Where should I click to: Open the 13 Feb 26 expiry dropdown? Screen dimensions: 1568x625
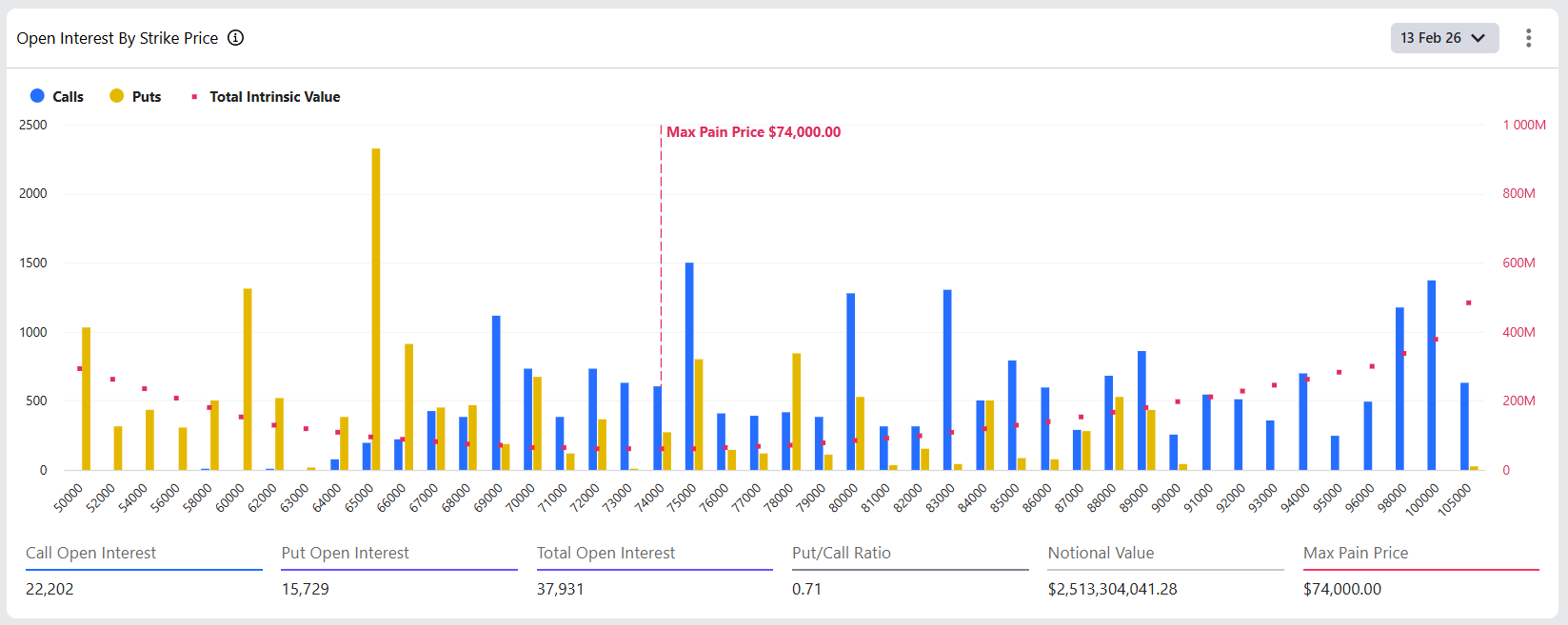pos(1443,38)
